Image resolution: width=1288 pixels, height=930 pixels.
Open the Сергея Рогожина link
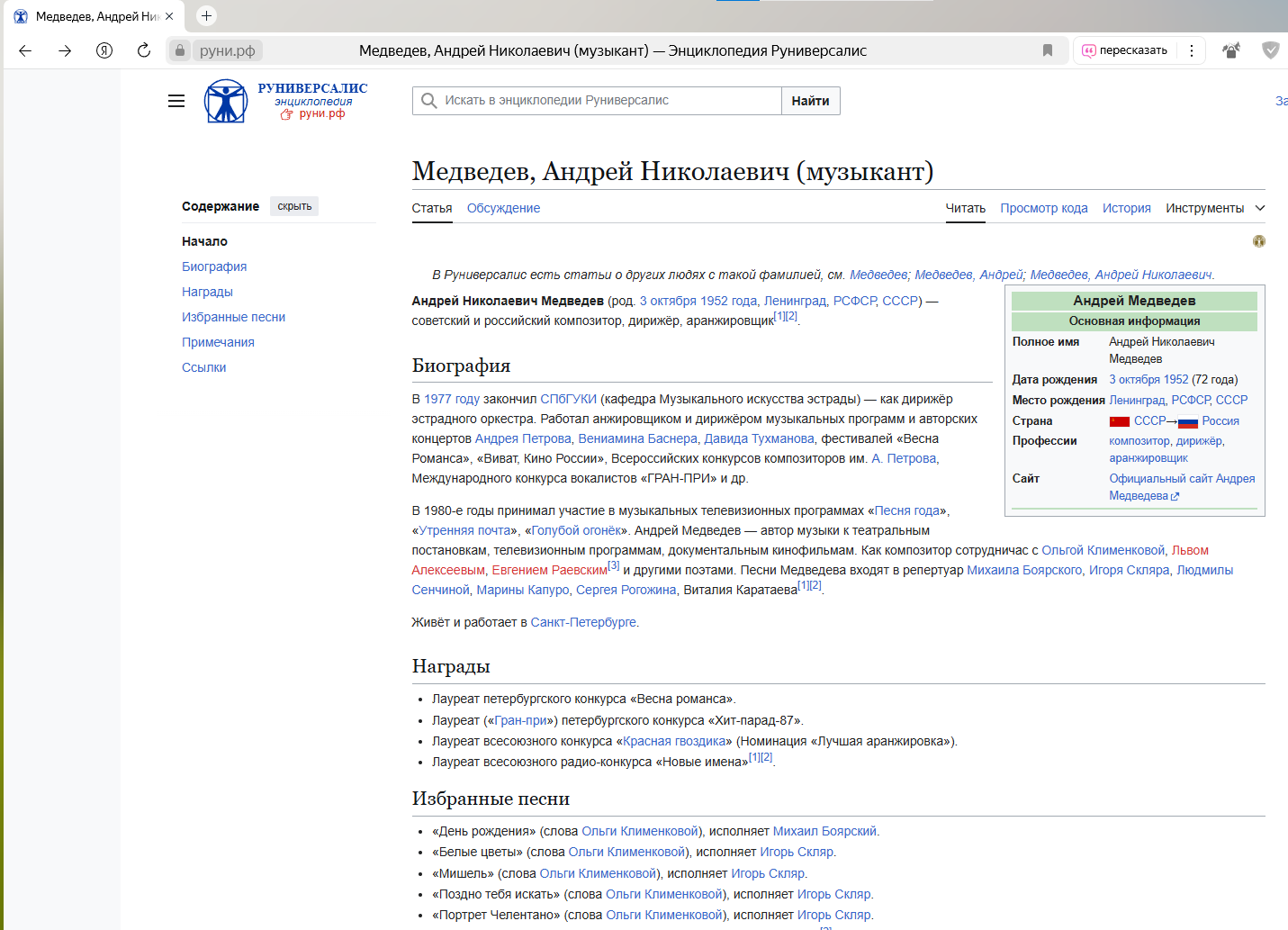[x=626, y=590]
